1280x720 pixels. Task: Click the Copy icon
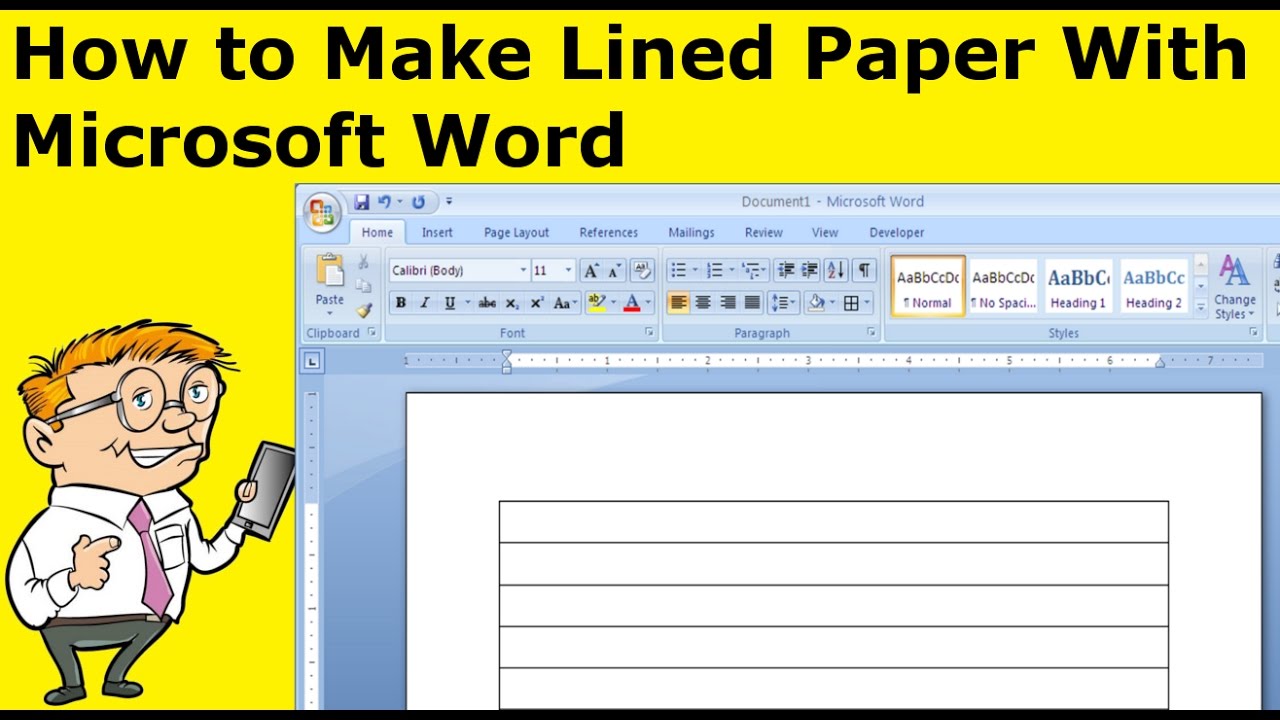pos(364,286)
